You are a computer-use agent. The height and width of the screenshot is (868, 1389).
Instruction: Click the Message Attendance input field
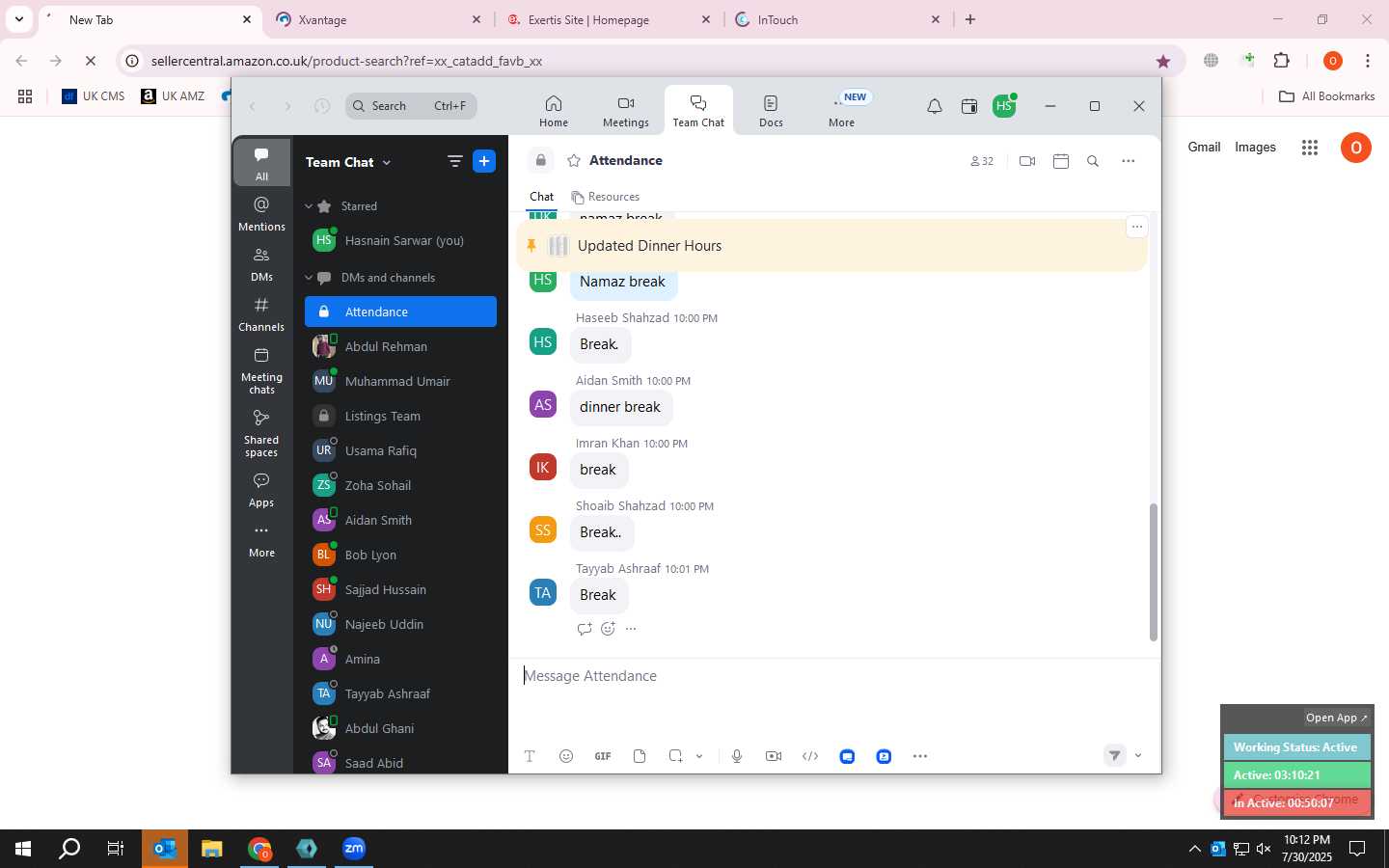pyautogui.click(x=834, y=676)
